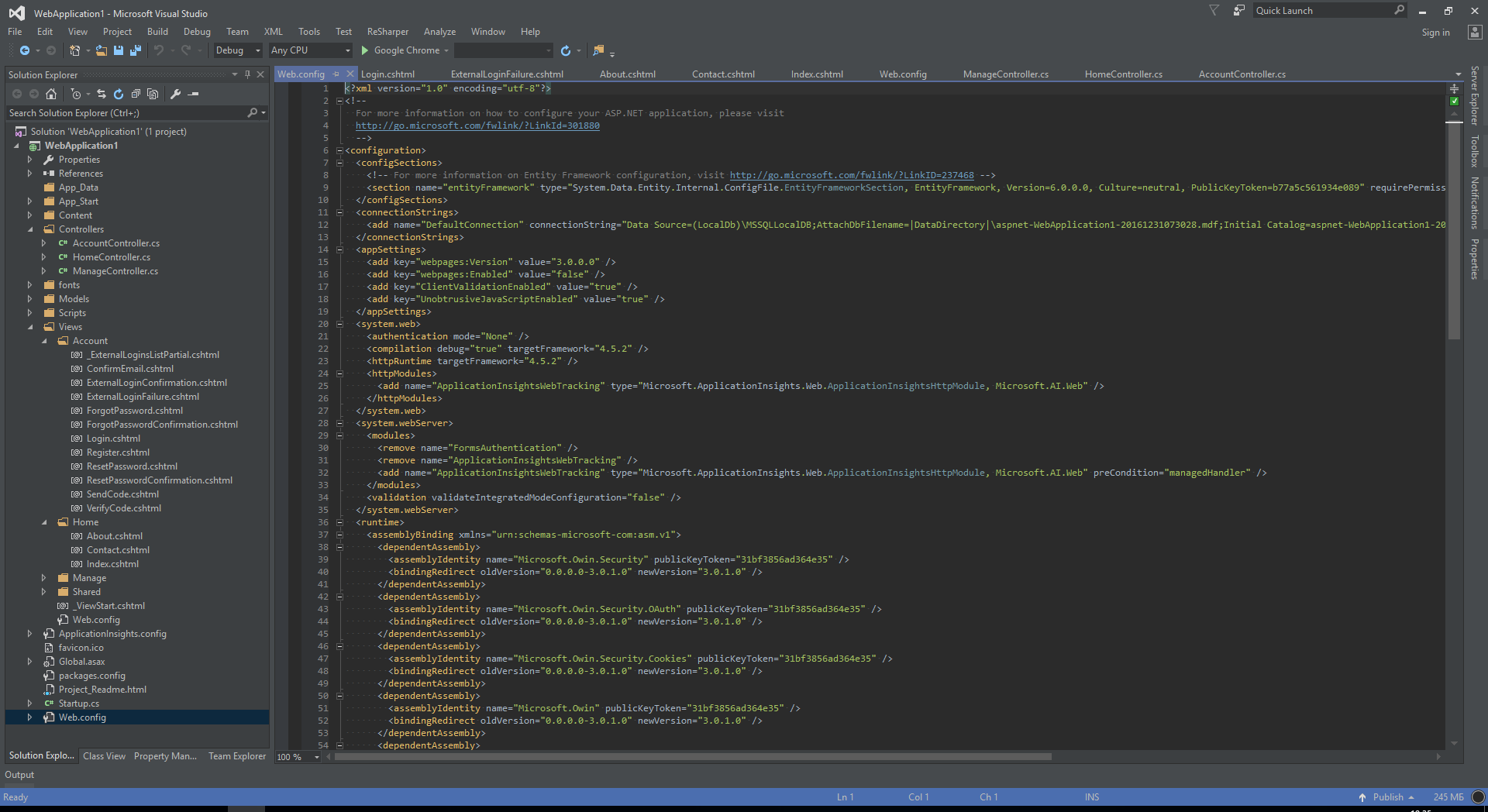Click the editor scrollbar down arrow

(1454, 744)
